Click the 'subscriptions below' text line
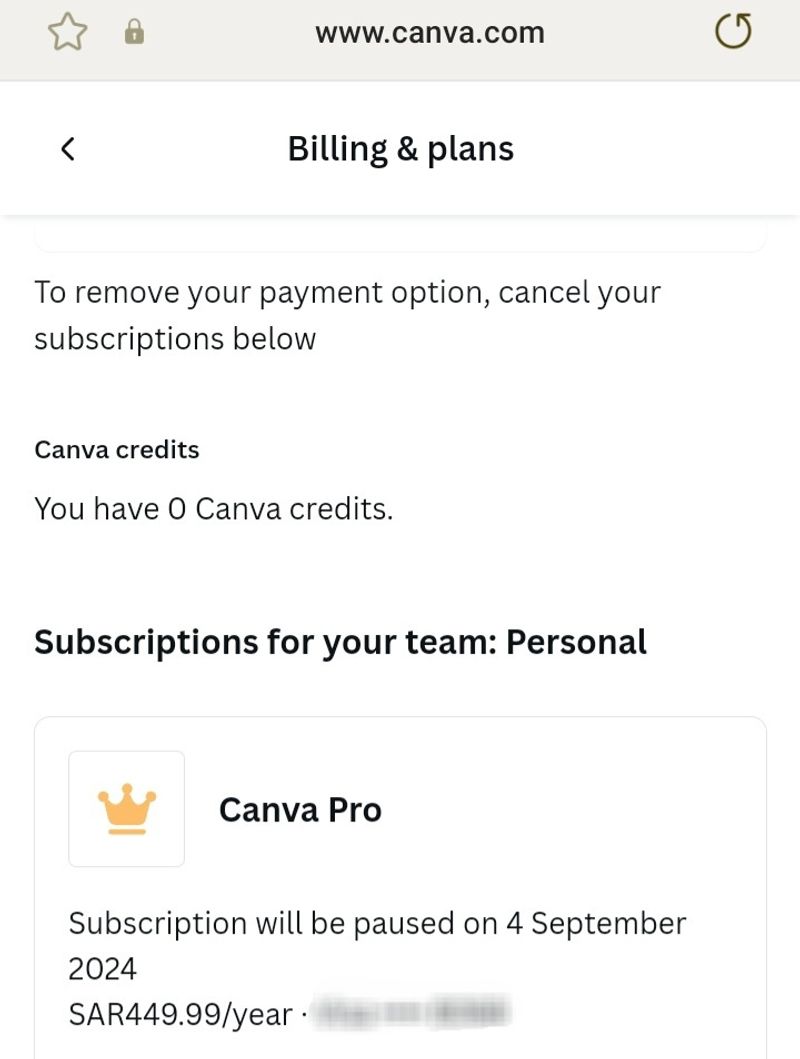This screenshot has width=800, height=1059. pos(175,339)
